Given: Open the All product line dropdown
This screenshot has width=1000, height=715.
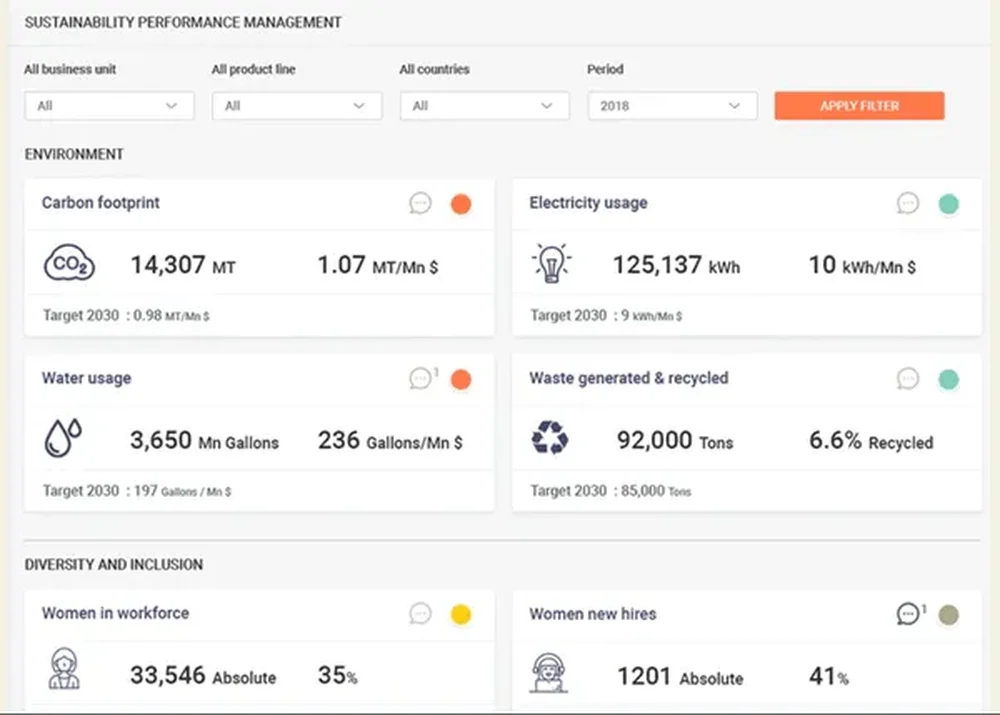Looking at the screenshot, I should point(297,106).
